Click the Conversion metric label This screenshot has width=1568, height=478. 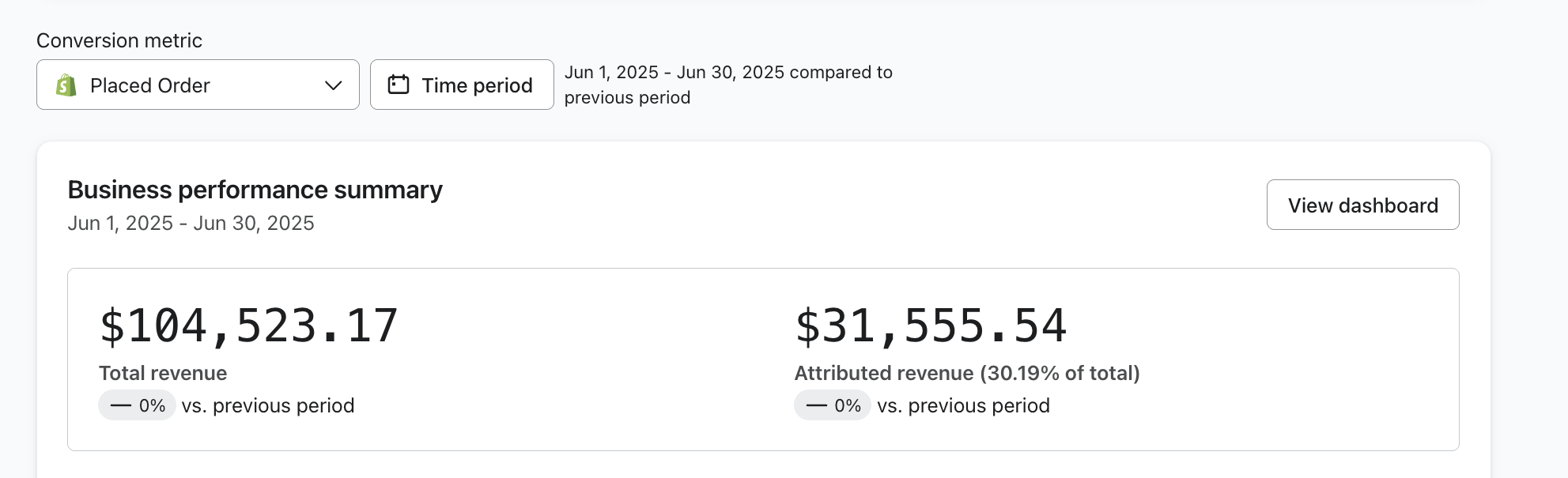point(119,40)
